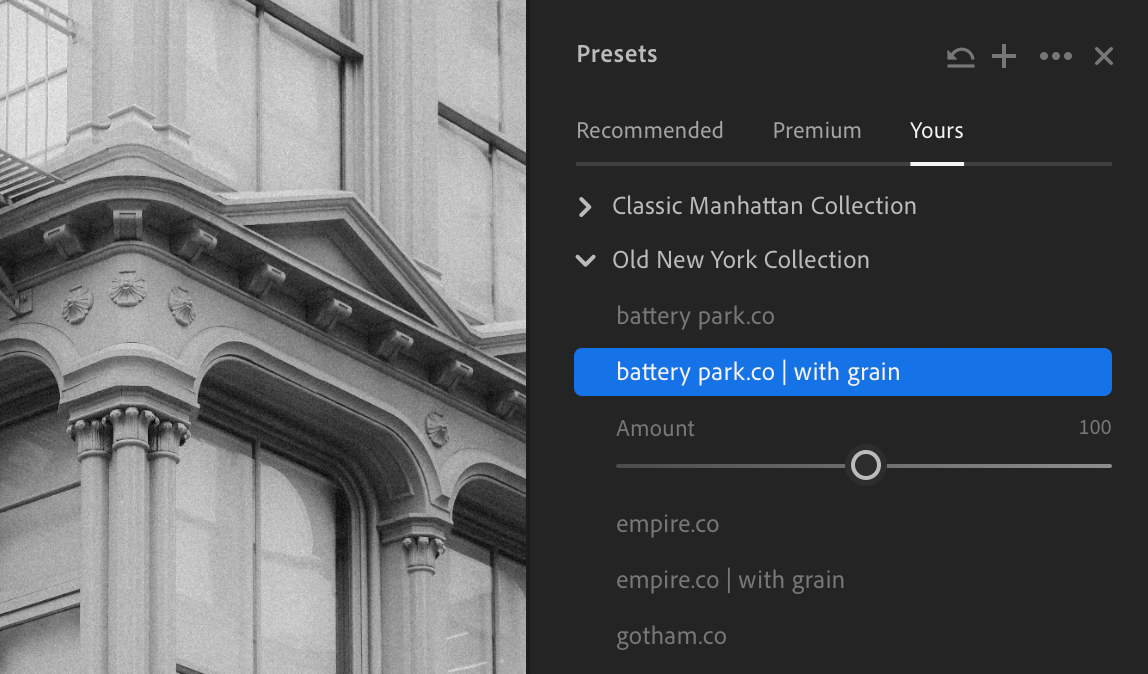
Task: Apply the battery park.co preset
Action: click(x=695, y=317)
